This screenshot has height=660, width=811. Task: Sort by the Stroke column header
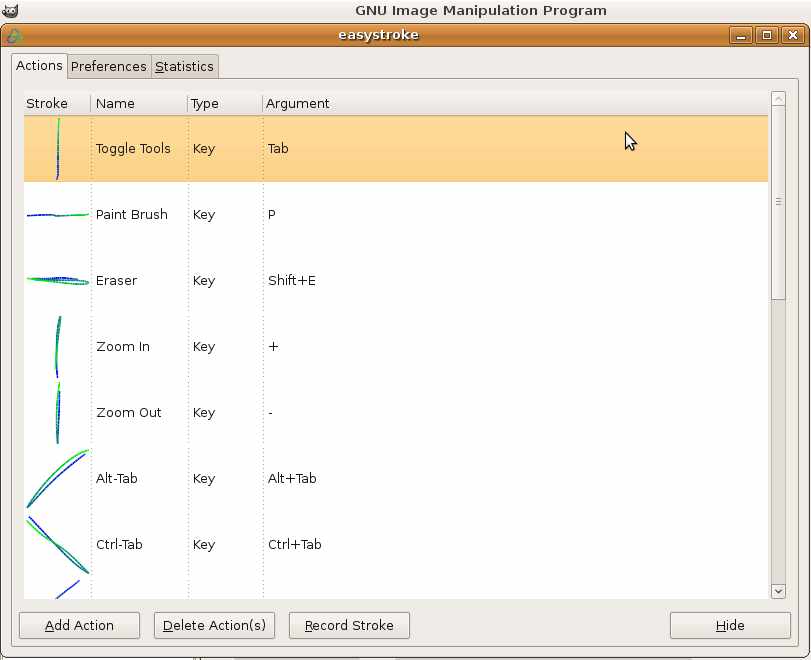[57, 103]
